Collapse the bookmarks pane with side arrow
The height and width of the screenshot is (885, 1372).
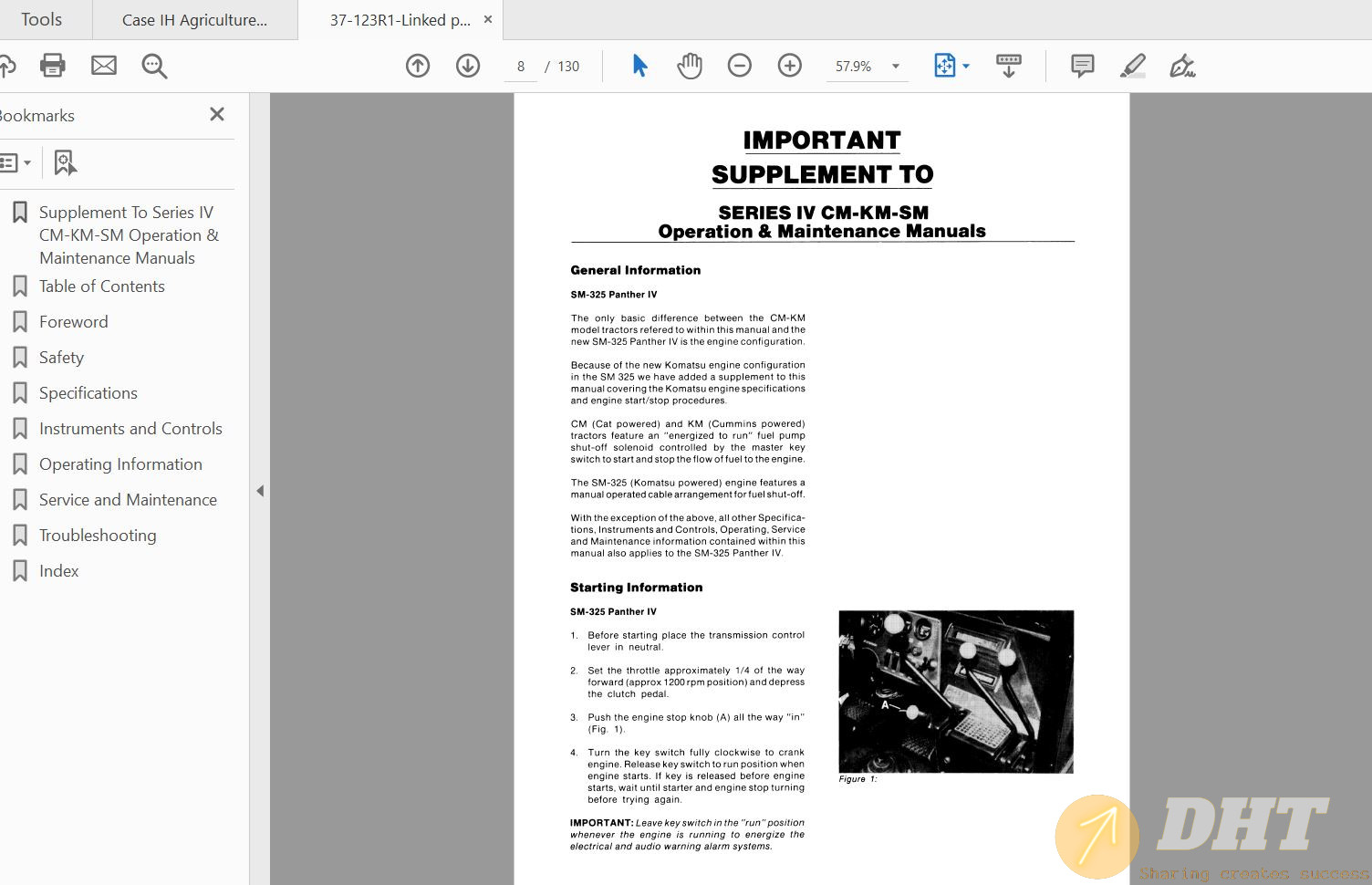point(260,491)
